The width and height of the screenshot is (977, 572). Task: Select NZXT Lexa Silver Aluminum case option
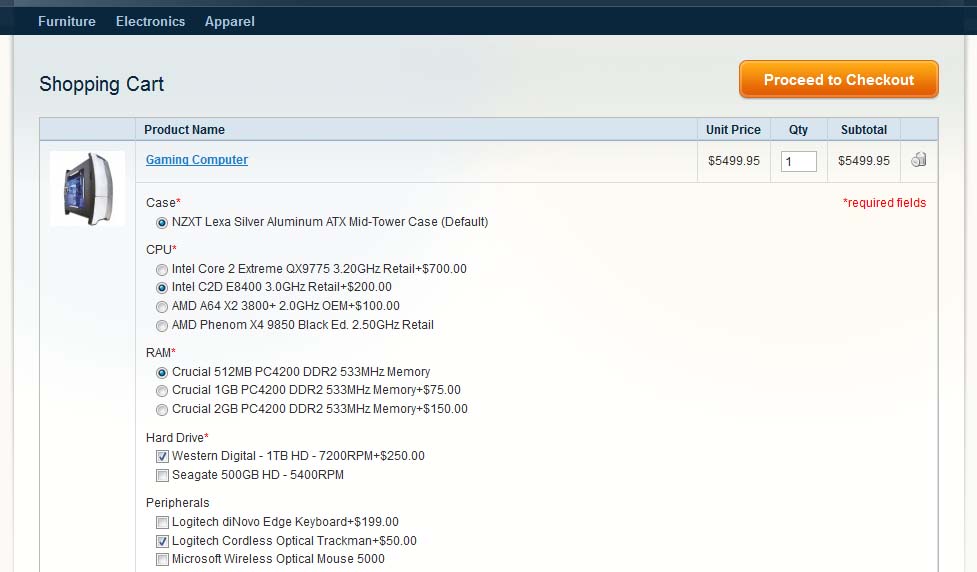162,222
